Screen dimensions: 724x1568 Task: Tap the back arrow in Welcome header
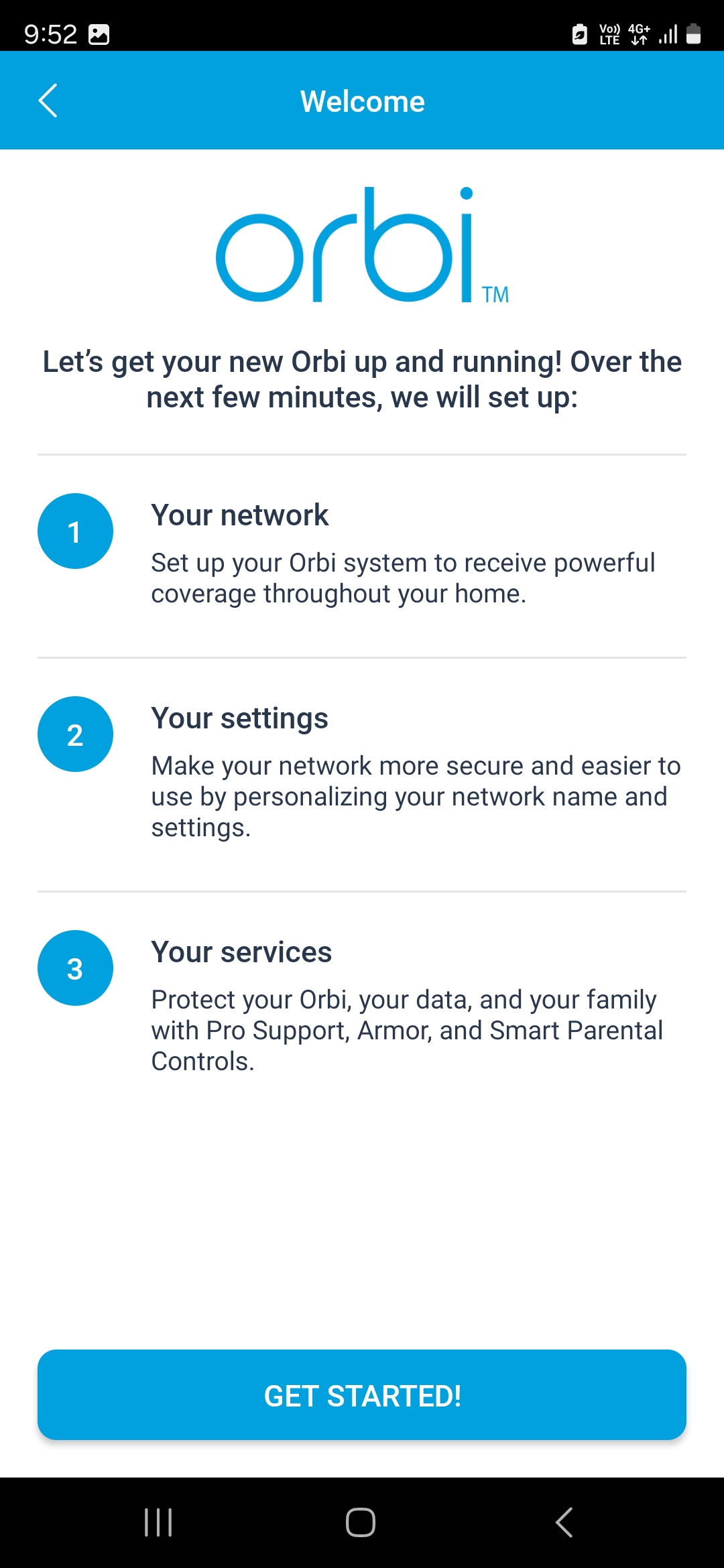(x=48, y=101)
